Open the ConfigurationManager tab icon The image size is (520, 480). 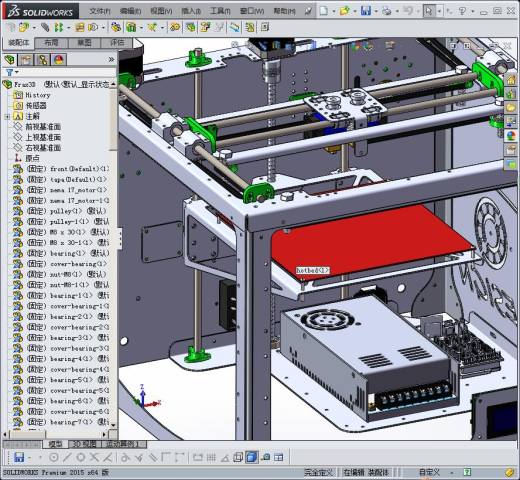[x=43, y=60]
